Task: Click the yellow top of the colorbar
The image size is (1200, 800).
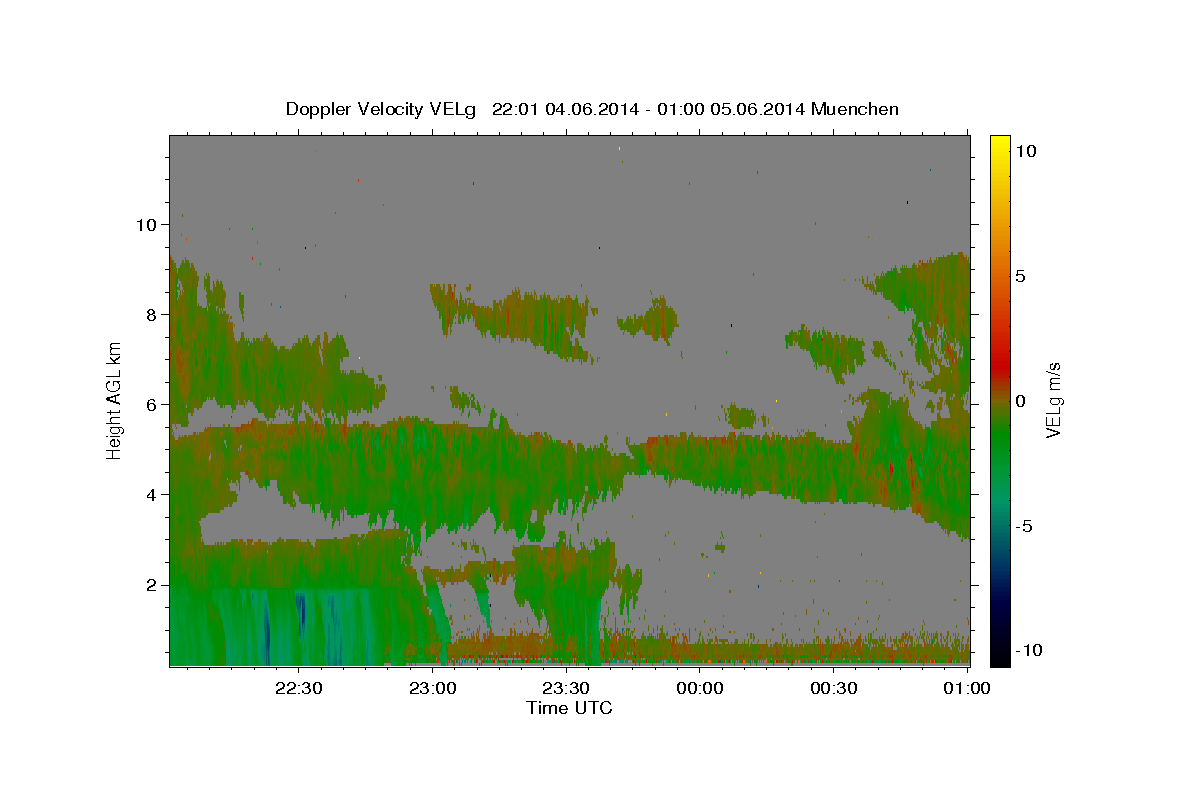Action: (999, 141)
